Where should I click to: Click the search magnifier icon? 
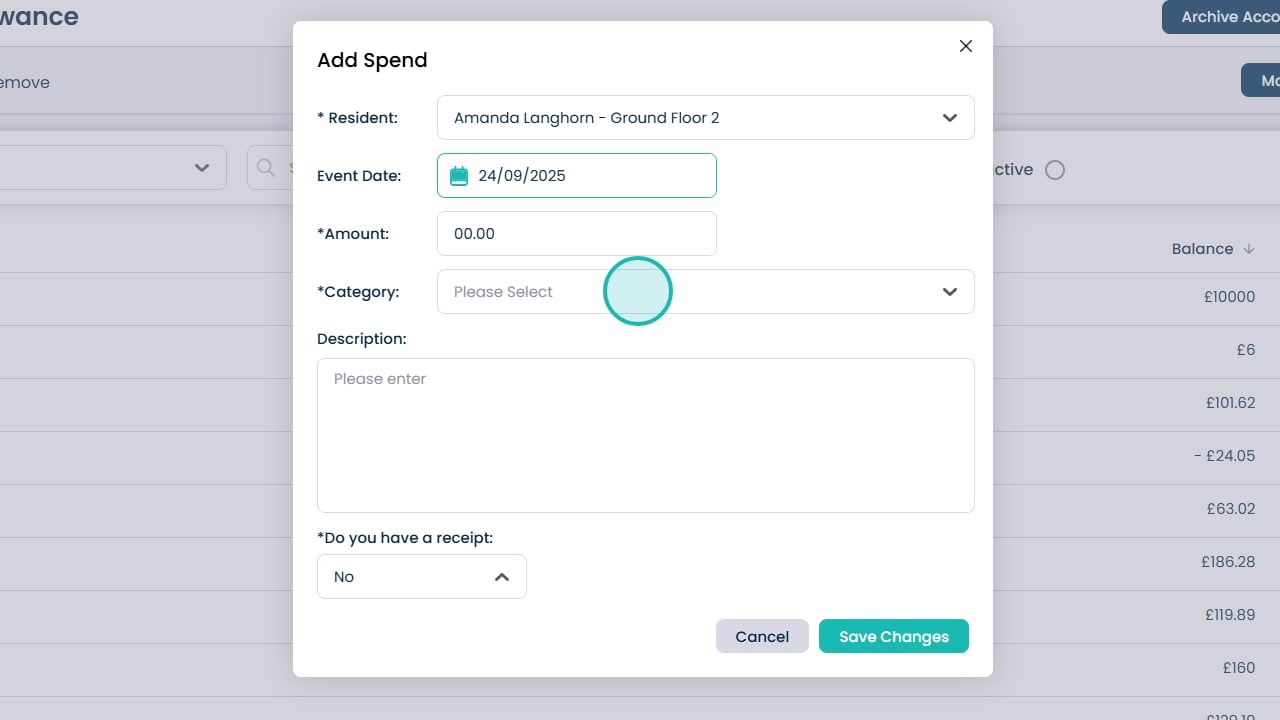click(266, 168)
